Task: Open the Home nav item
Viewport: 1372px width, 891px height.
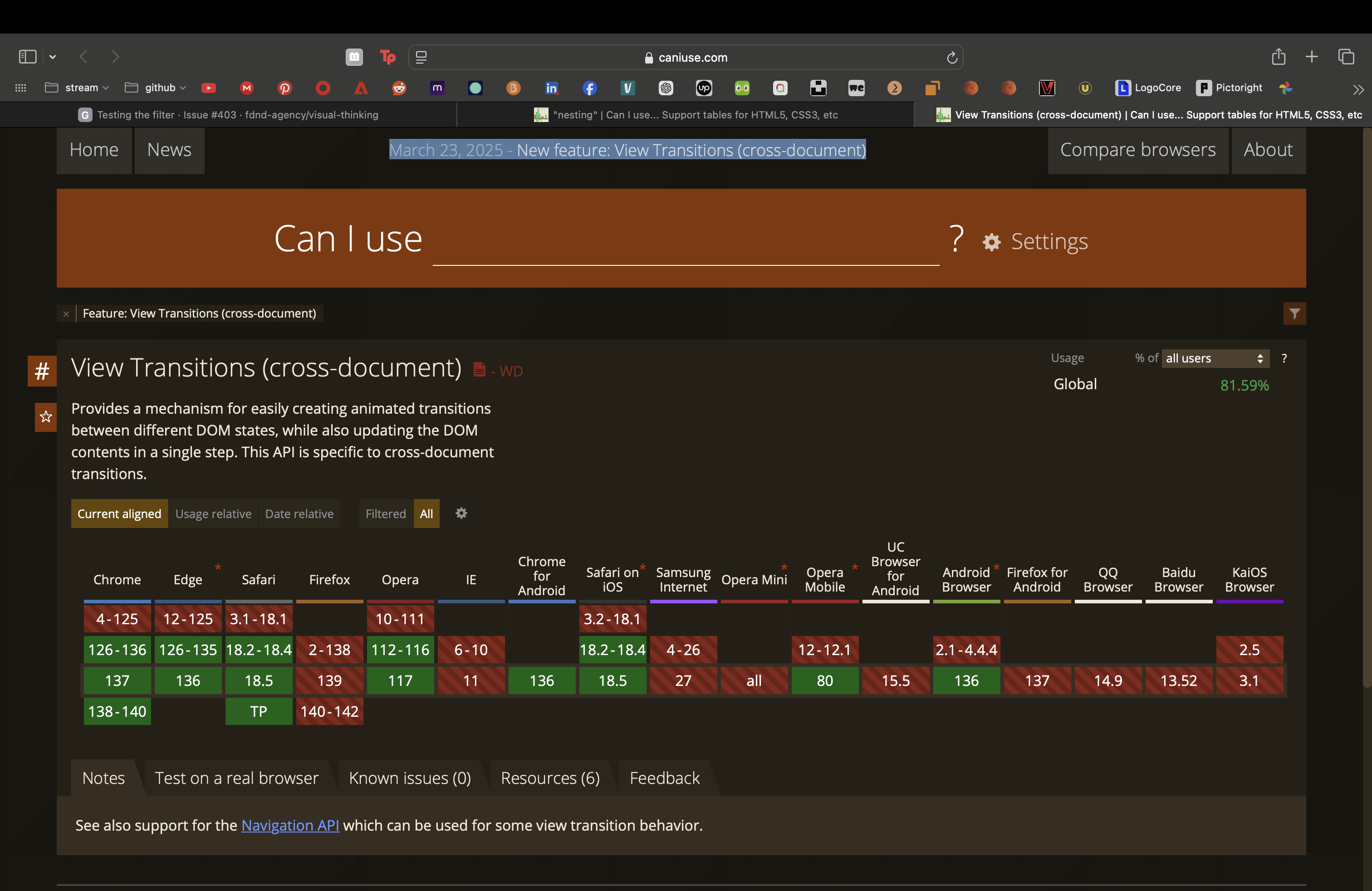Action: click(94, 150)
